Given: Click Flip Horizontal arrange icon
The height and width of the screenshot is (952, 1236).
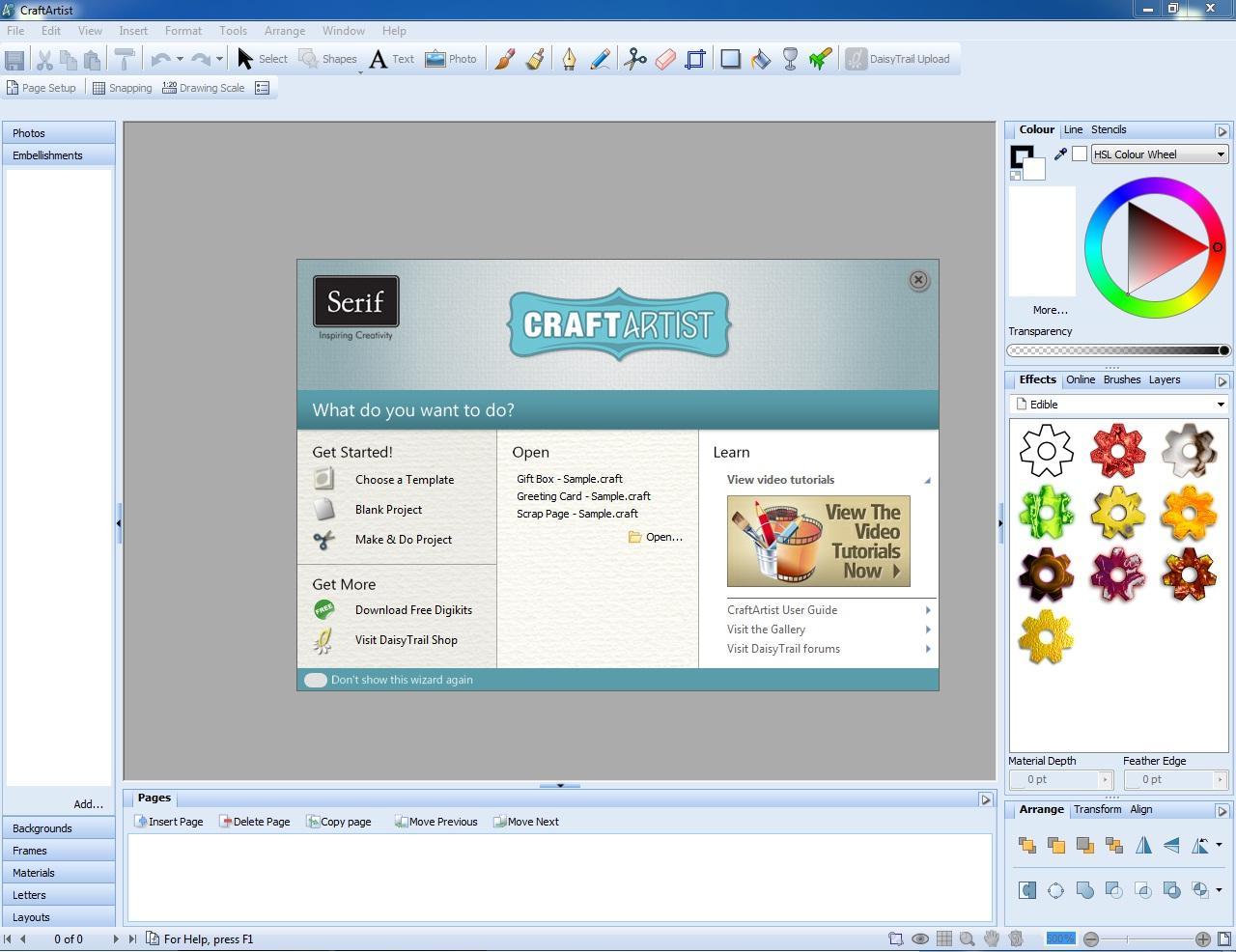Looking at the screenshot, I should click(1143, 845).
